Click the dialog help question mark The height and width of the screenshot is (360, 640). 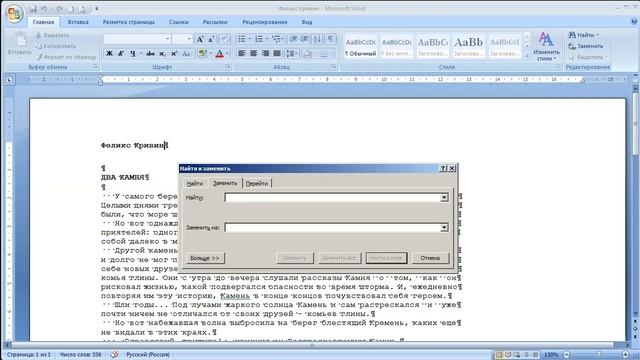[443, 168]
